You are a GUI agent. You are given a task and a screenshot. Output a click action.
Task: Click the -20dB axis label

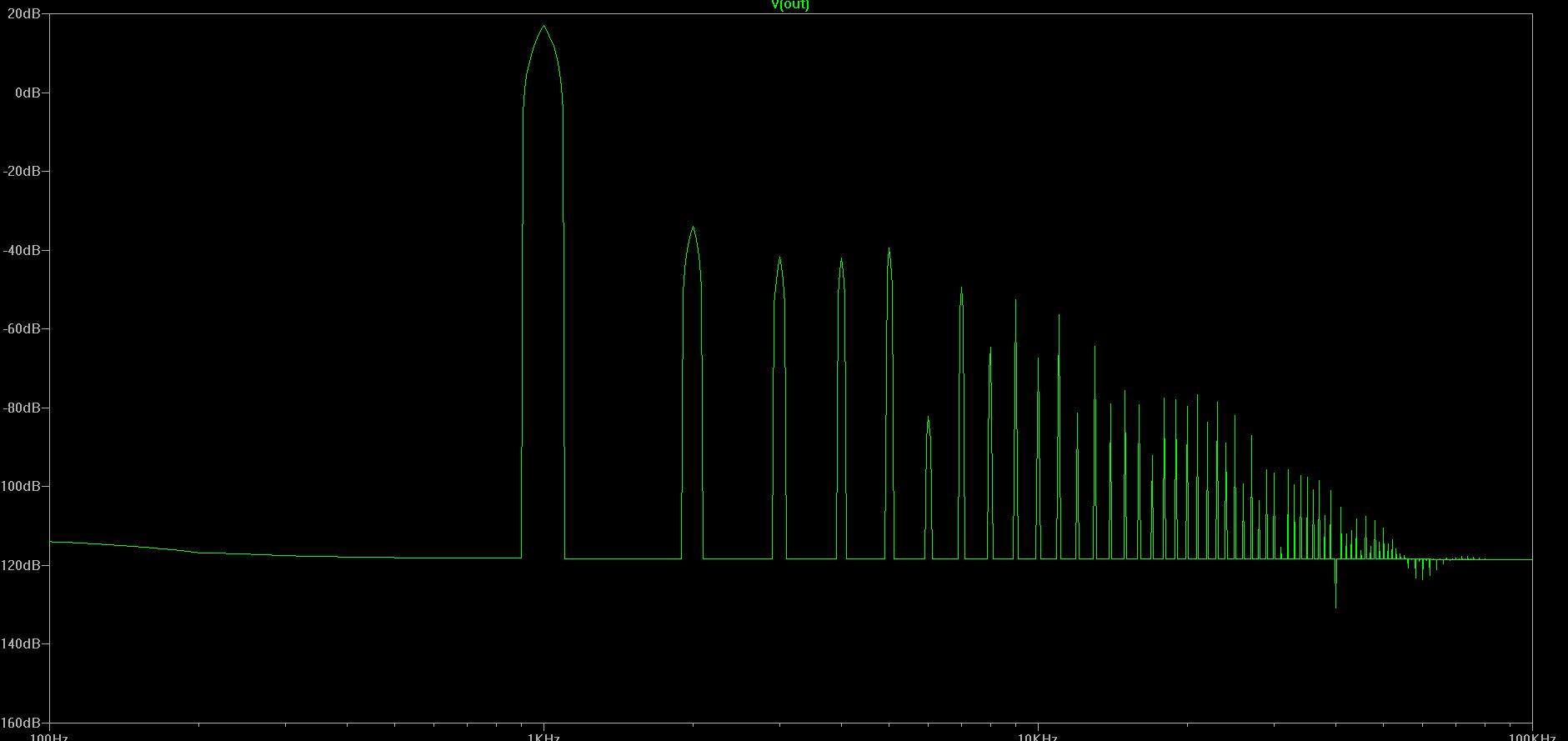[23, 171]
